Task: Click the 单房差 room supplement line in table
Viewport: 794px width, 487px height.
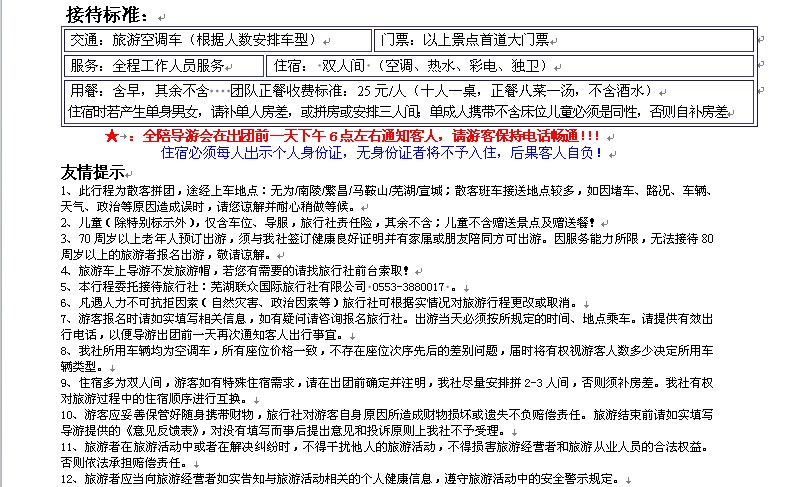Action: pyautogui.click(x=400, y=111)
